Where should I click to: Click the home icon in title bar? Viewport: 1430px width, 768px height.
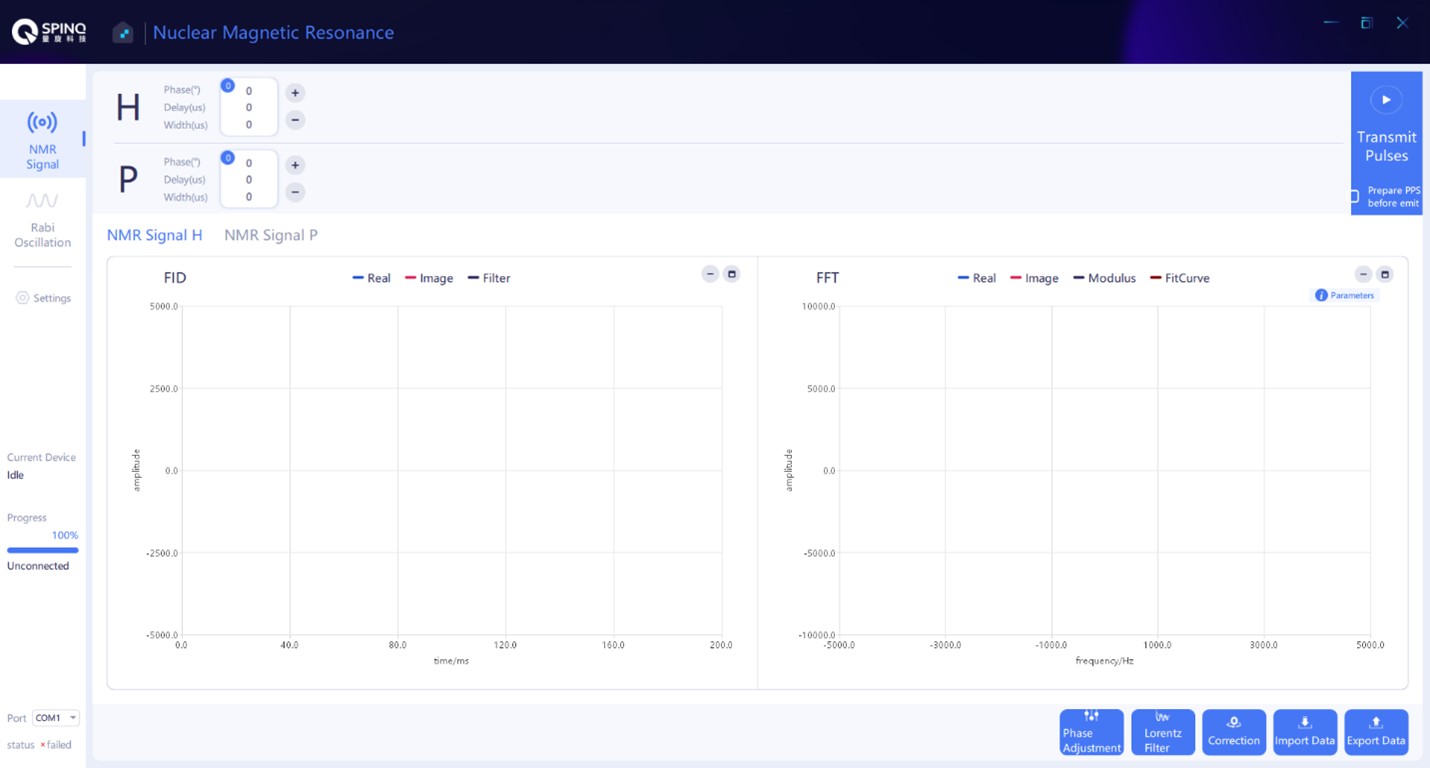tap(122, 33)
